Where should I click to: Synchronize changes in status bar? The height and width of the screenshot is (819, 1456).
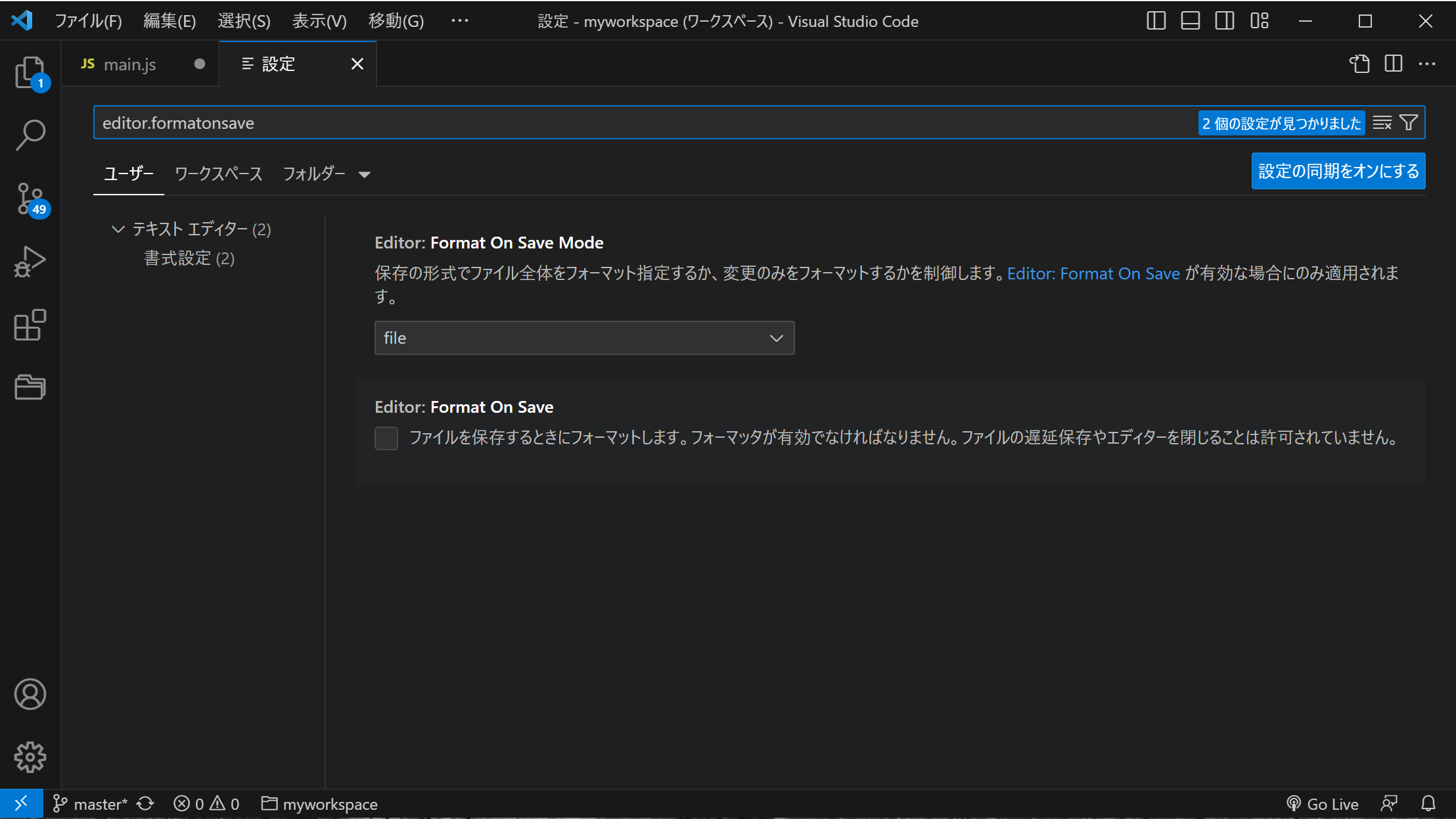pos(145,804)
